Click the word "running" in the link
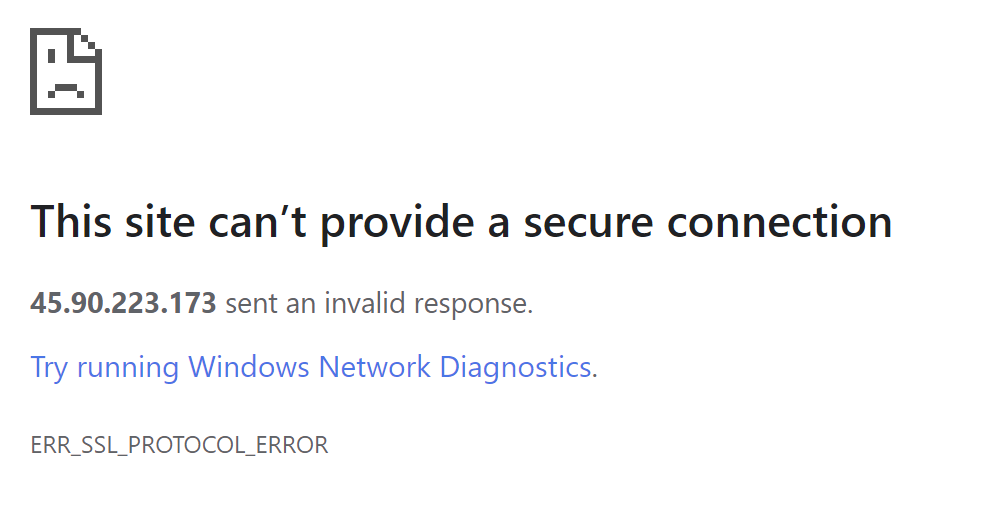 pos(128,367)
